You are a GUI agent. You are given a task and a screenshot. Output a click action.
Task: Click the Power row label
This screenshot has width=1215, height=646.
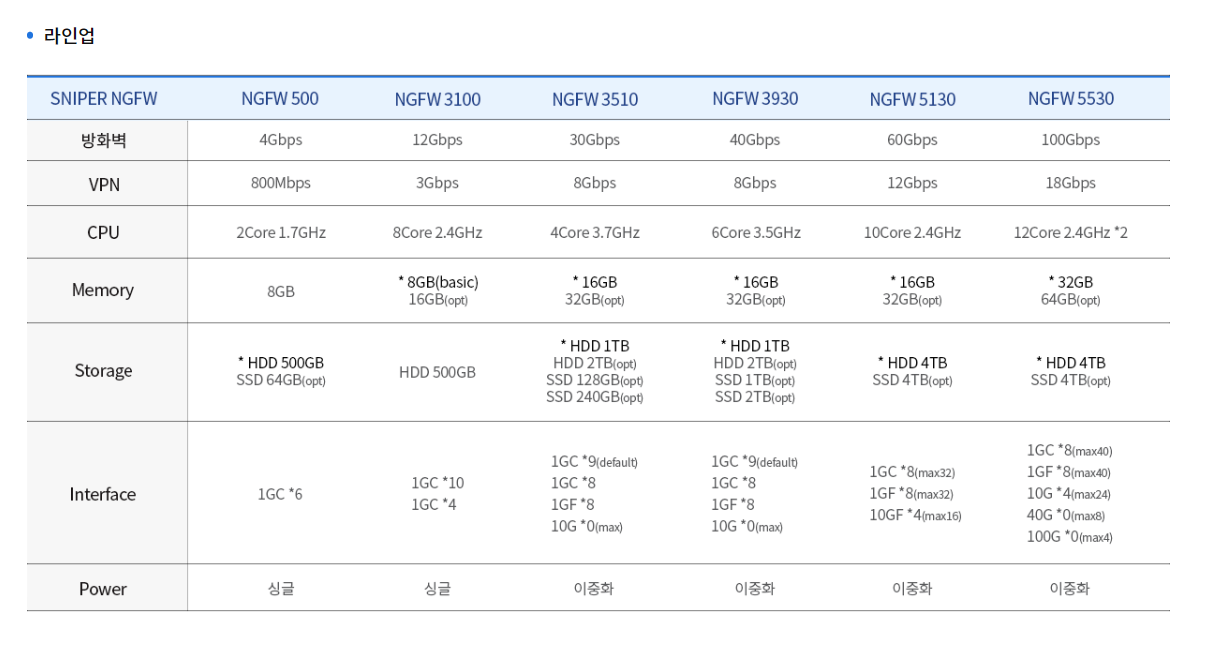tap(105, 589)
